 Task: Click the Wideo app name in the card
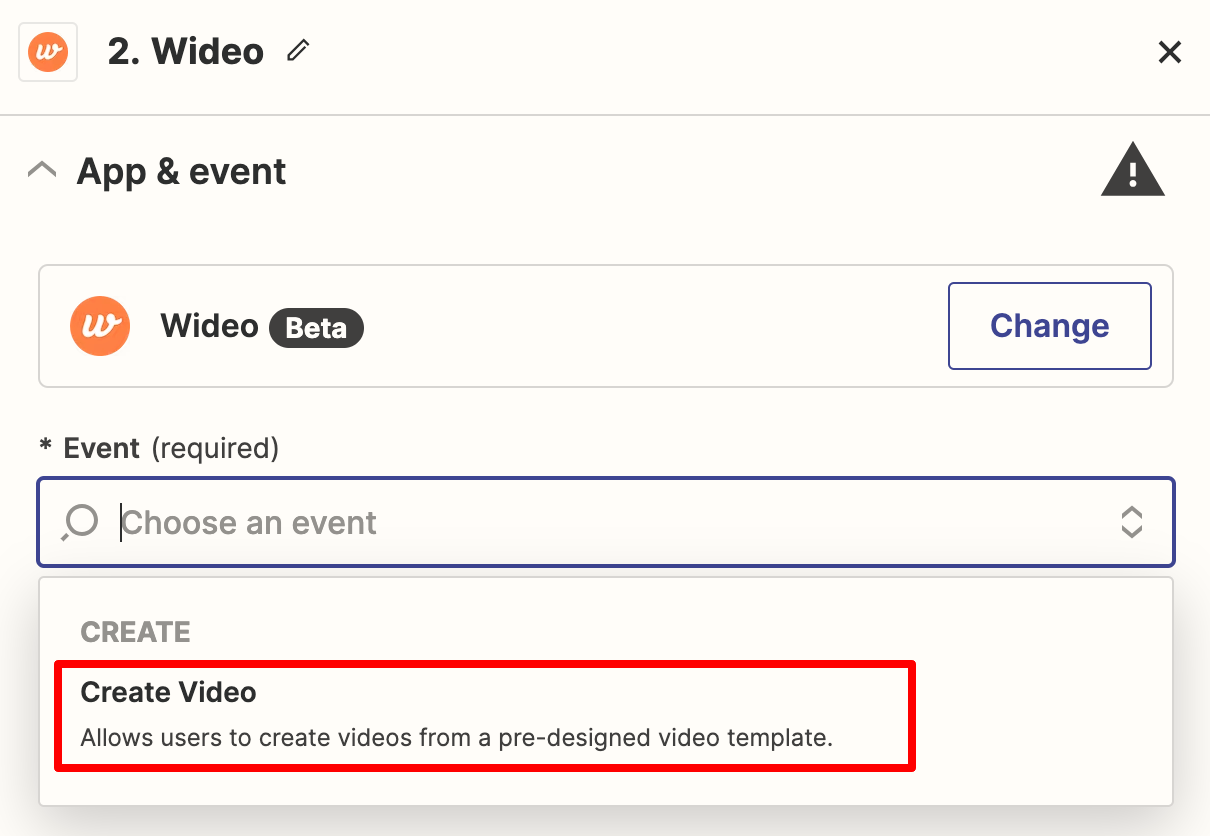pyautogui.click(x=209, y=326)
